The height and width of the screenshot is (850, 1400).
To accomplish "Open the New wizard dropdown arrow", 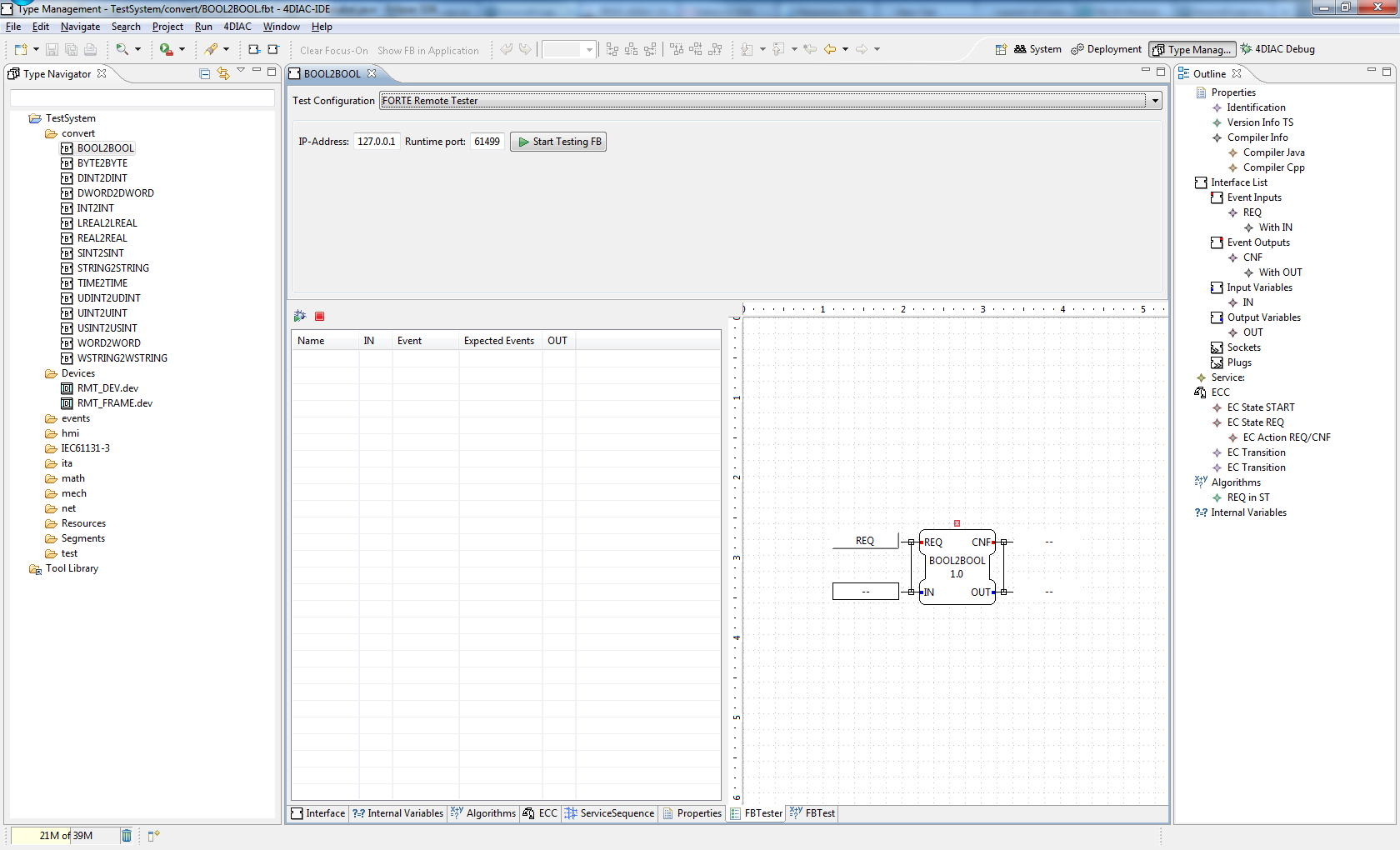I will [36, 50].
